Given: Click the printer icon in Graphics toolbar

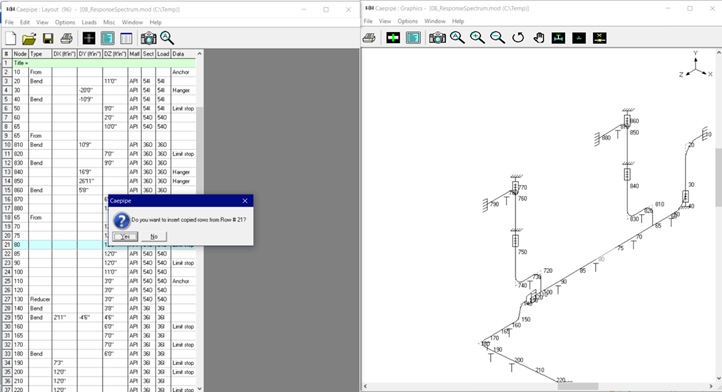Looking at the screenshot, I should tap(369, 38).
